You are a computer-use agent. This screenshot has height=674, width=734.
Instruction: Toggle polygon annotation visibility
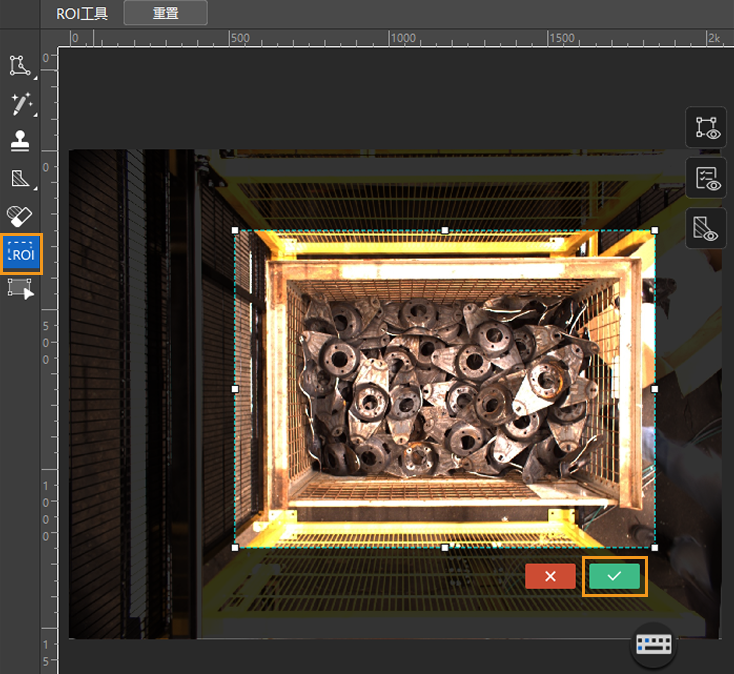(708, 128)
